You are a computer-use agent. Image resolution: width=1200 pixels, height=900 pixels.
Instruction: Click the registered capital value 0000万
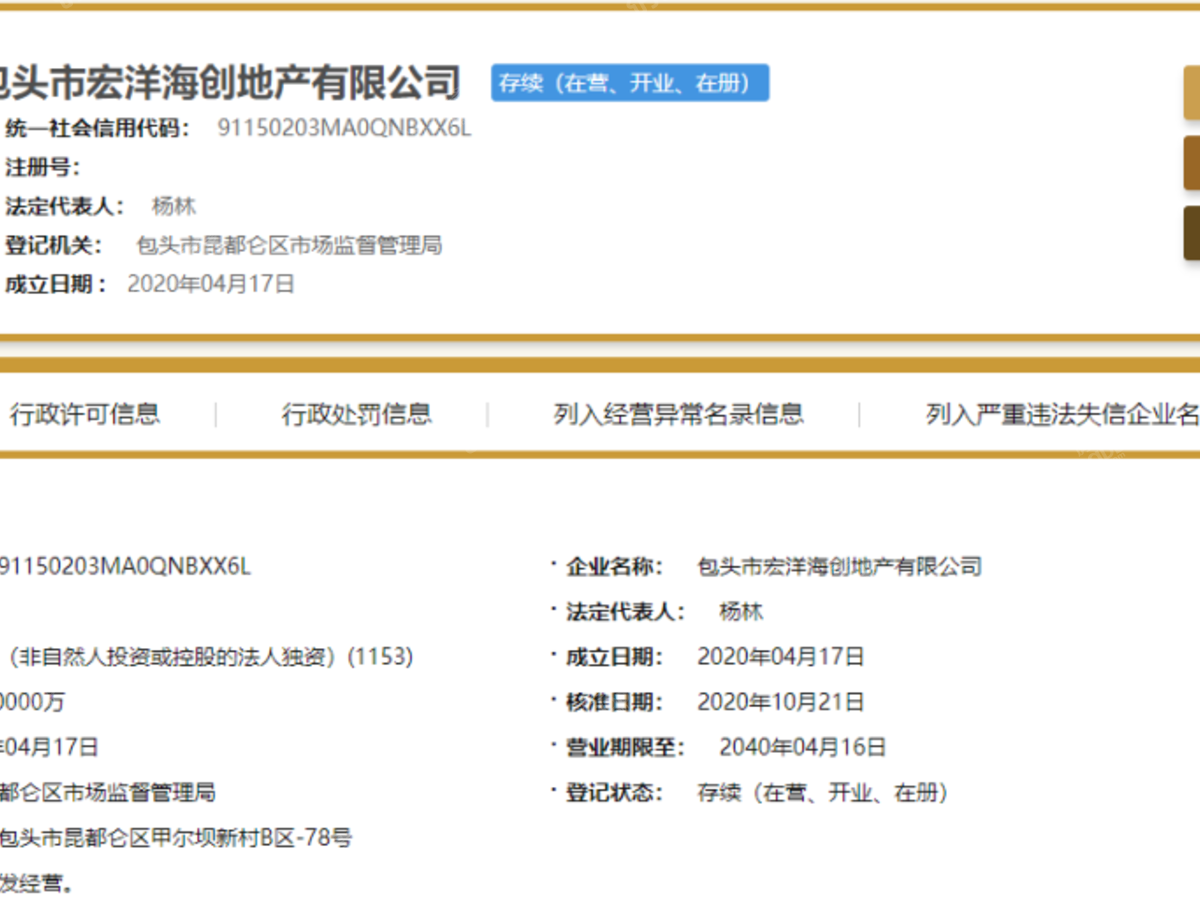[32, 702]
